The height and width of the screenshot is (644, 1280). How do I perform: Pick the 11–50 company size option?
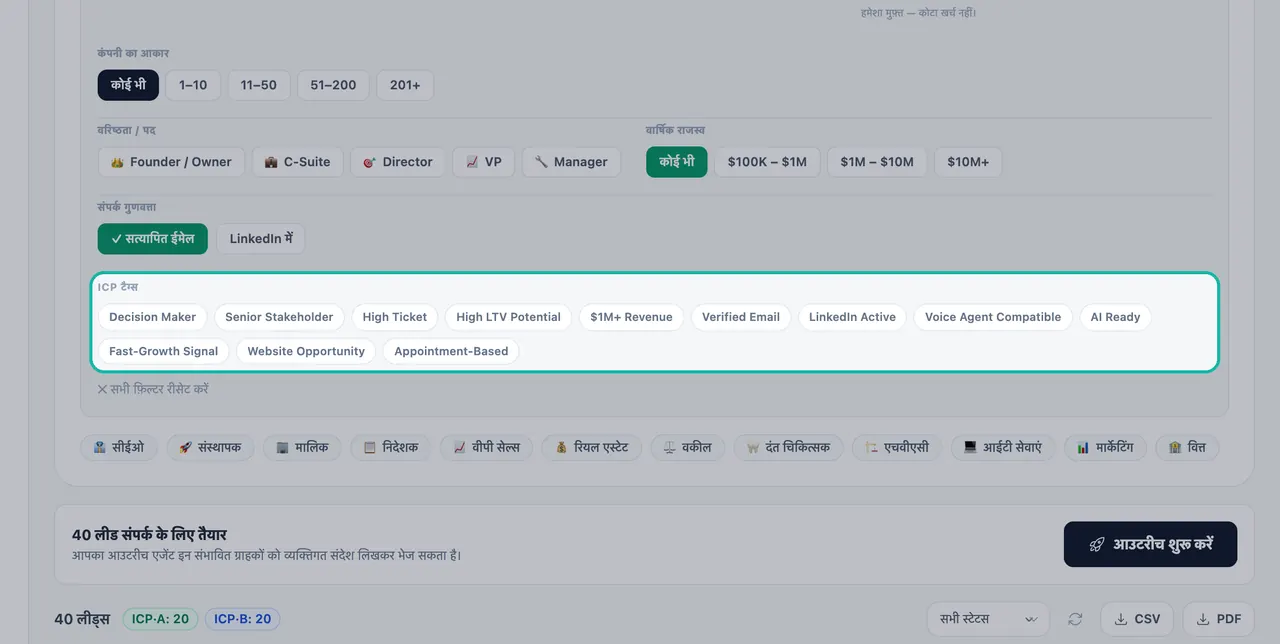pyautogui.click(x=259, y=85)
